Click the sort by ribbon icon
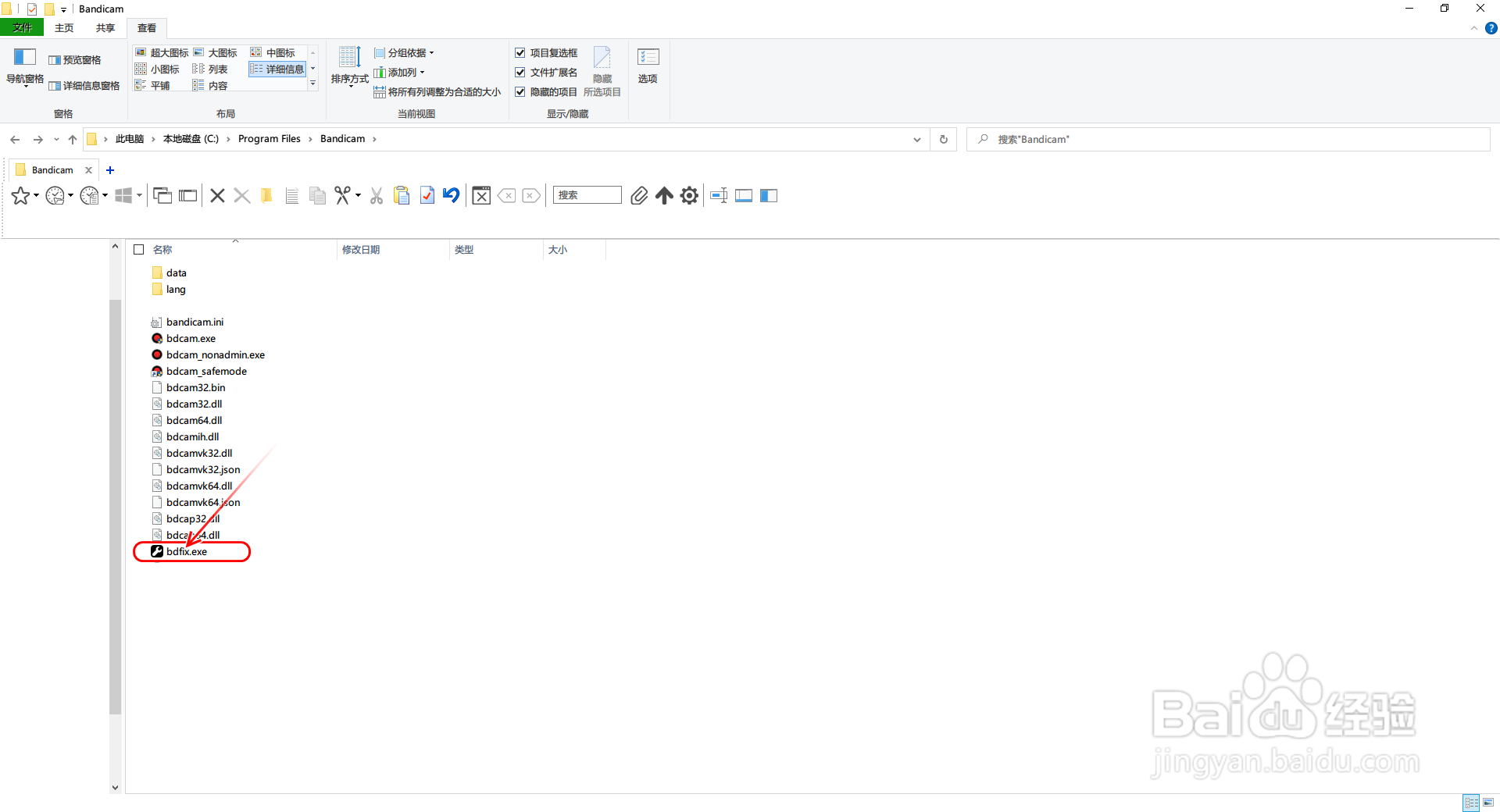The image size is (1500, 812). point(349,66)
